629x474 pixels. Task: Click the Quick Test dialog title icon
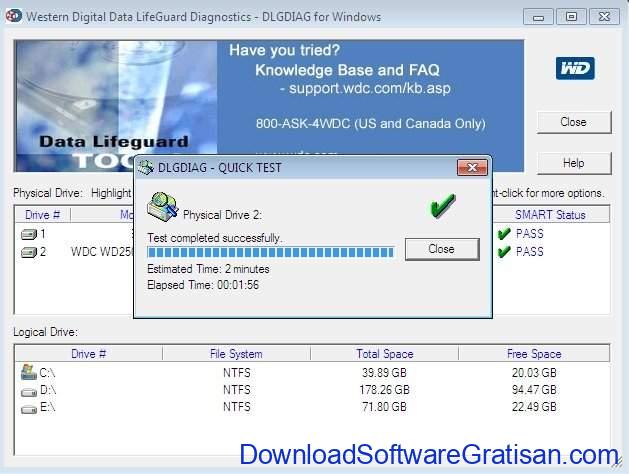coord(146,167)
